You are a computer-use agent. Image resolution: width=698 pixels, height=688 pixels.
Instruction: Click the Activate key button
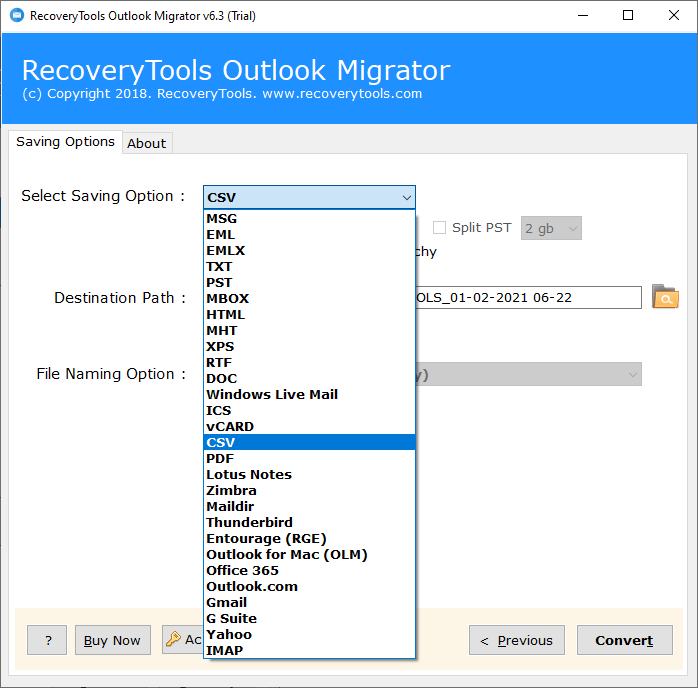183,639
